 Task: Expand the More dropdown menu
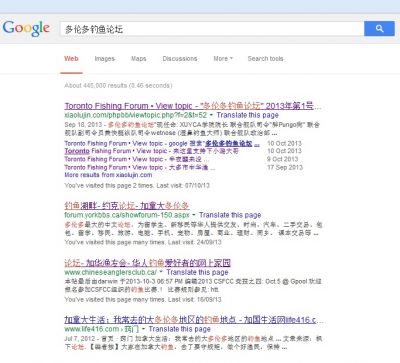pos(223,59)
